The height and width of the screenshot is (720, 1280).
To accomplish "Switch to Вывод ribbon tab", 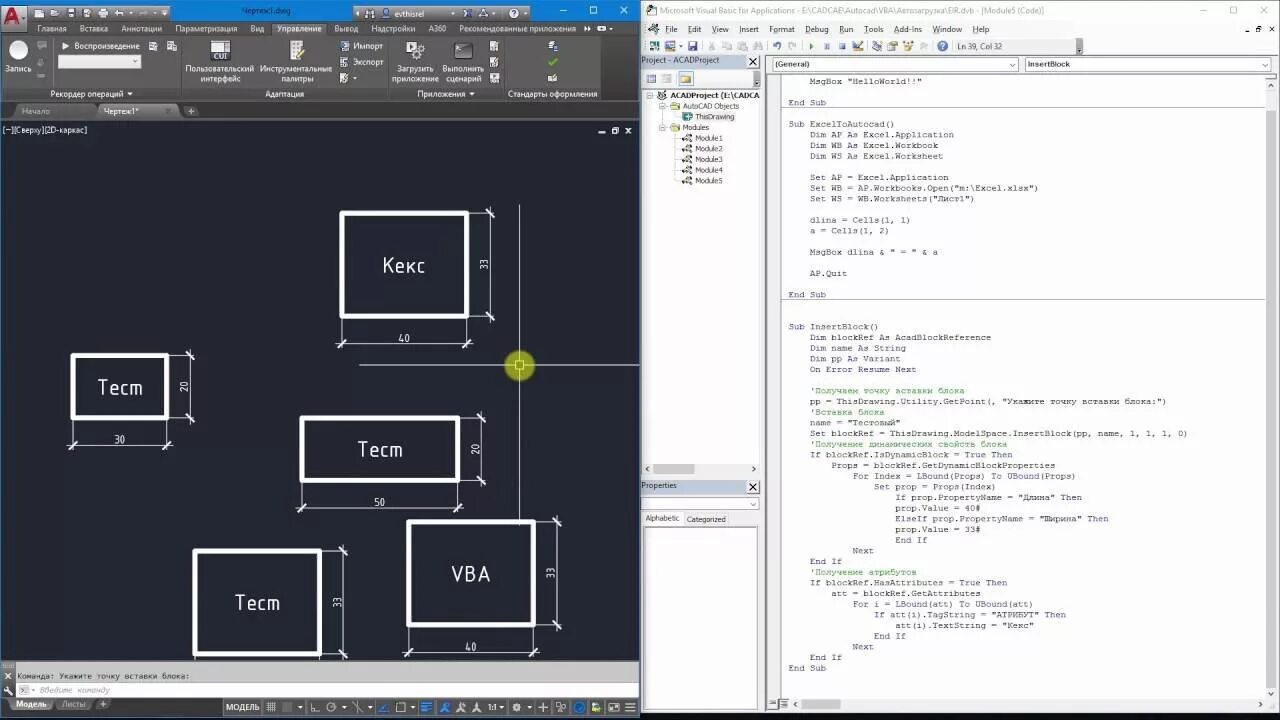I will (346, 29).
